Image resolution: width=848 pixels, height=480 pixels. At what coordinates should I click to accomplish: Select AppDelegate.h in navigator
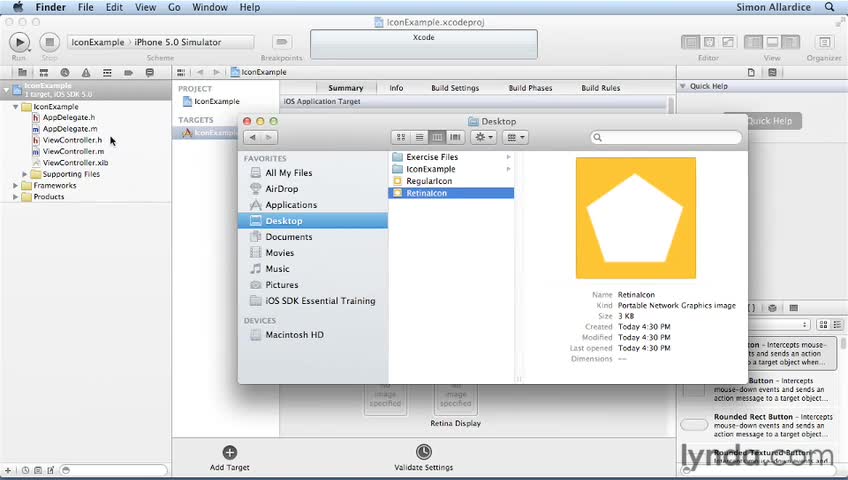point(69,117)
